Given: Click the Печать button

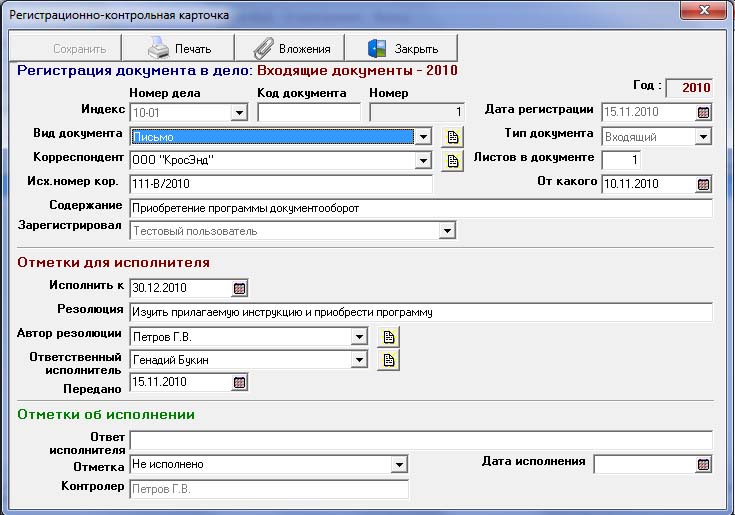Looking at the screenshot, I should point(178,48).
